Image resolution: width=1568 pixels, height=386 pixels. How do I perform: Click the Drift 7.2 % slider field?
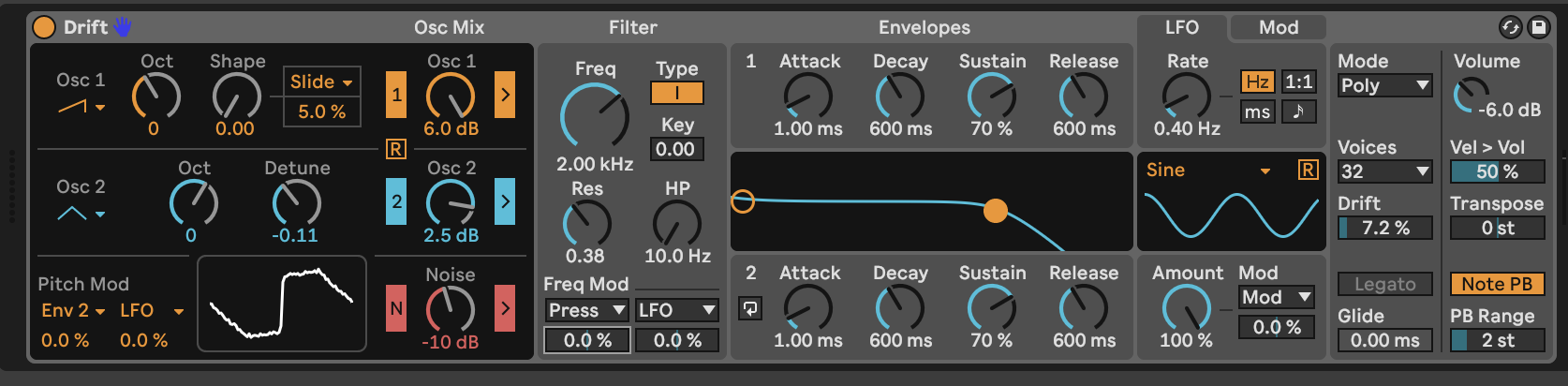coord(1385,228)
